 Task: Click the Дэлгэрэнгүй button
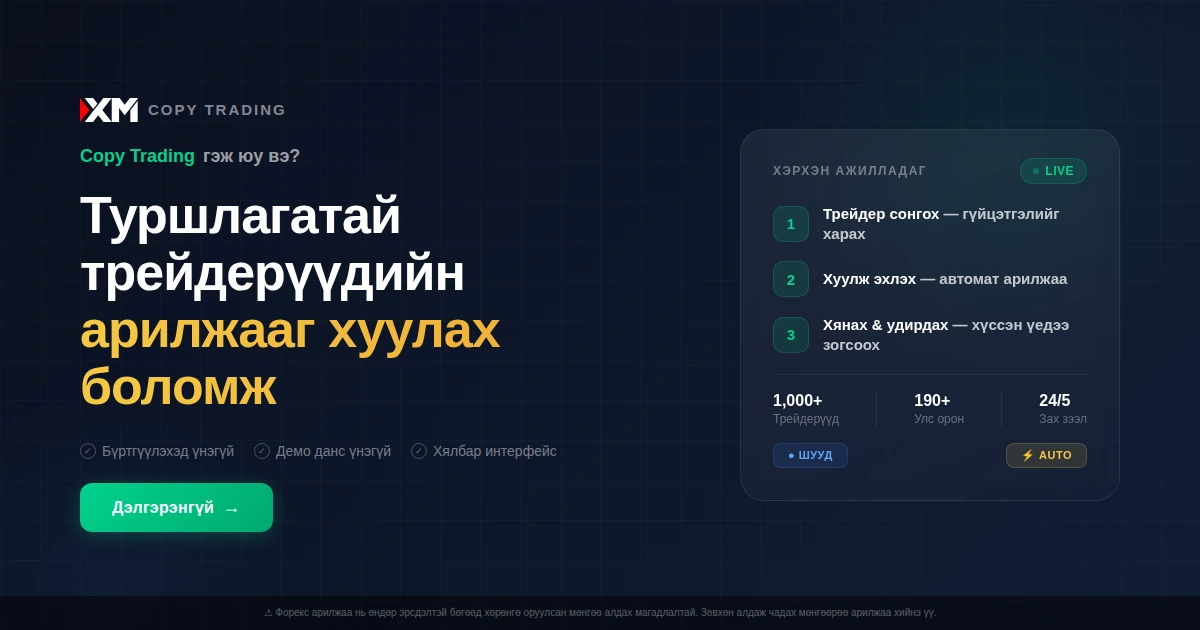[176, 507]
